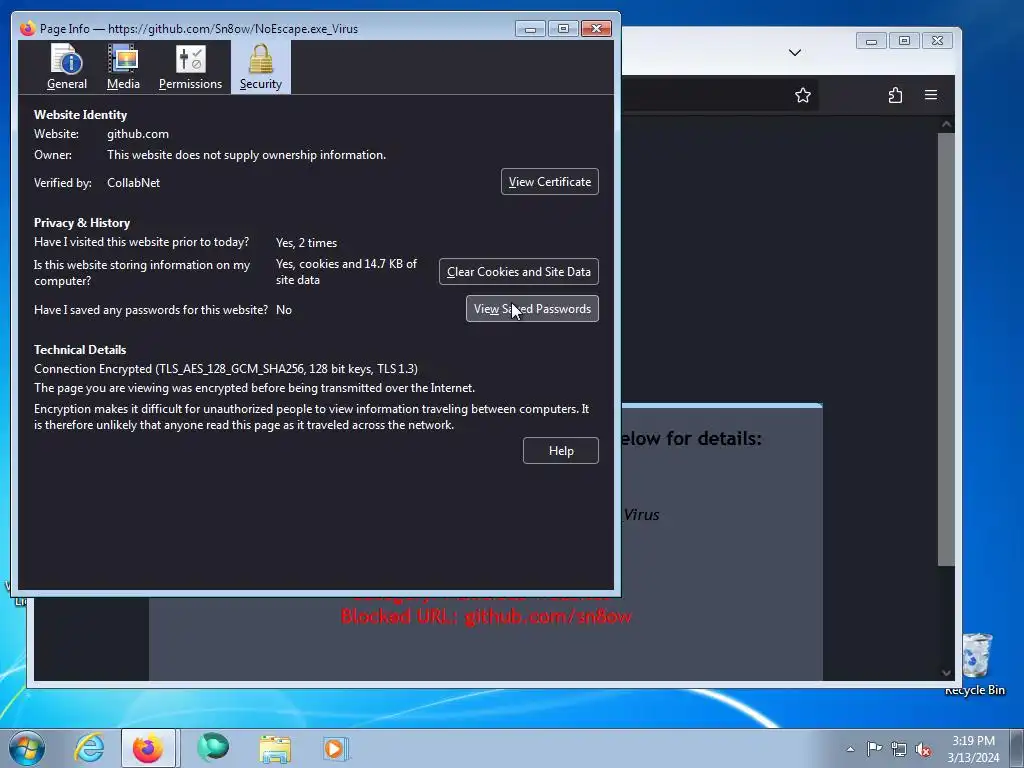Open the Action Center flag icon

(x=874, y=749)
